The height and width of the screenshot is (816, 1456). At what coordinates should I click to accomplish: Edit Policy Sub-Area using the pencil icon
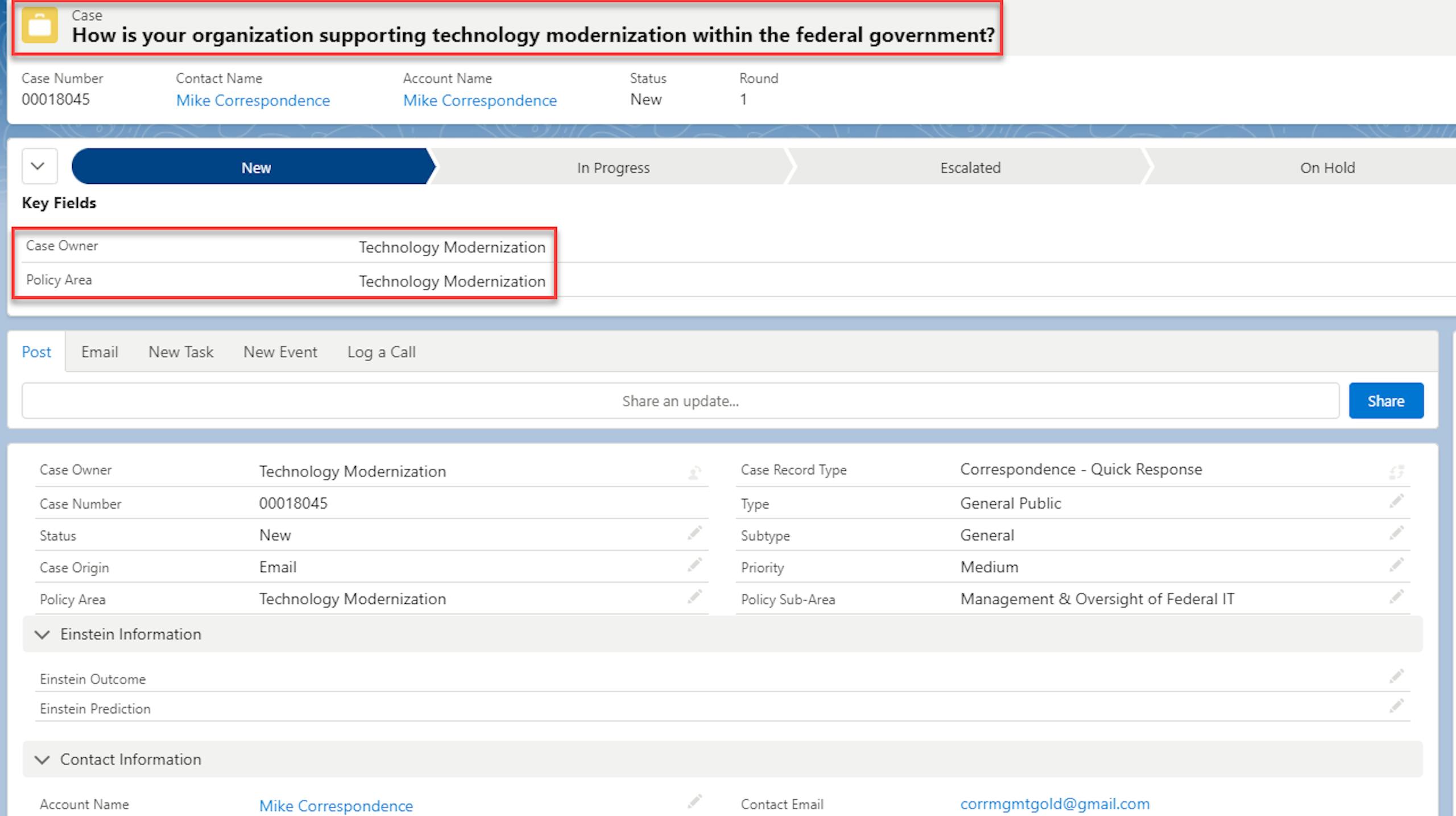[1396, 597]
